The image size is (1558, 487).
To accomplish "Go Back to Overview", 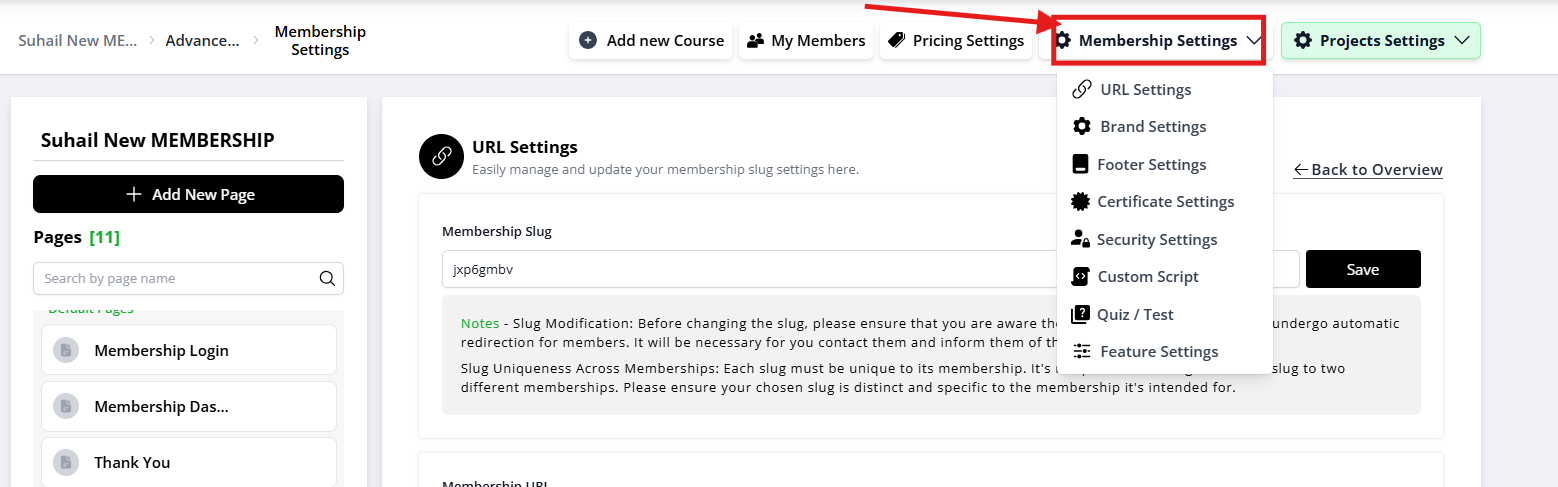I will [1368, 170].
